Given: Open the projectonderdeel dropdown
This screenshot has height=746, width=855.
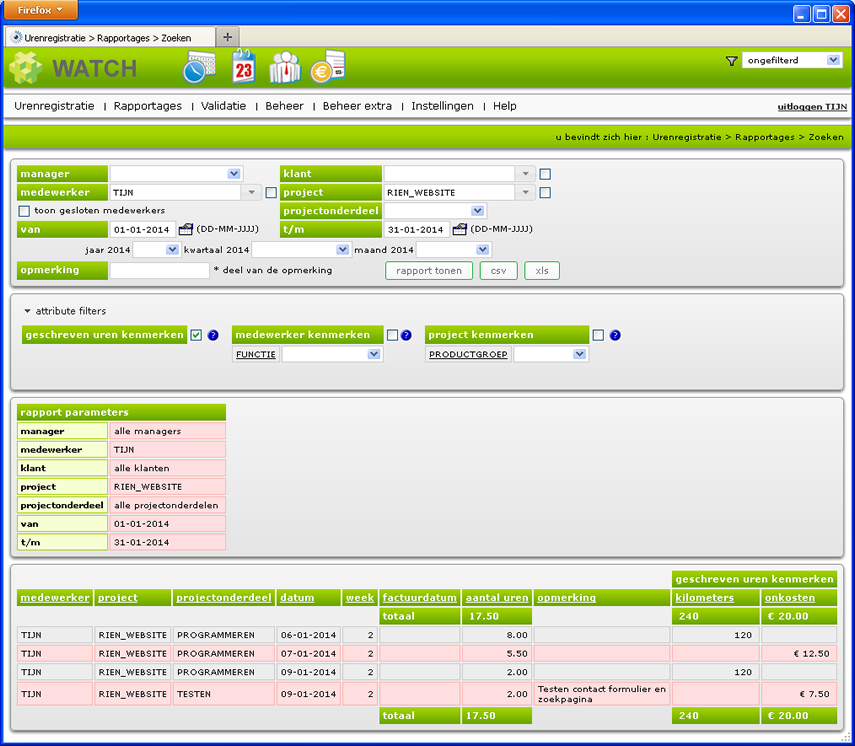Looking at the screenshot, I should [435, 210].
